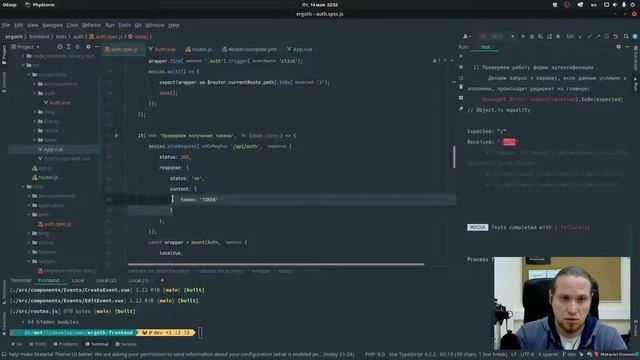The image size is (640, 360).
Task: Click the locate-in-project target icon
Action: coord(60,47)
